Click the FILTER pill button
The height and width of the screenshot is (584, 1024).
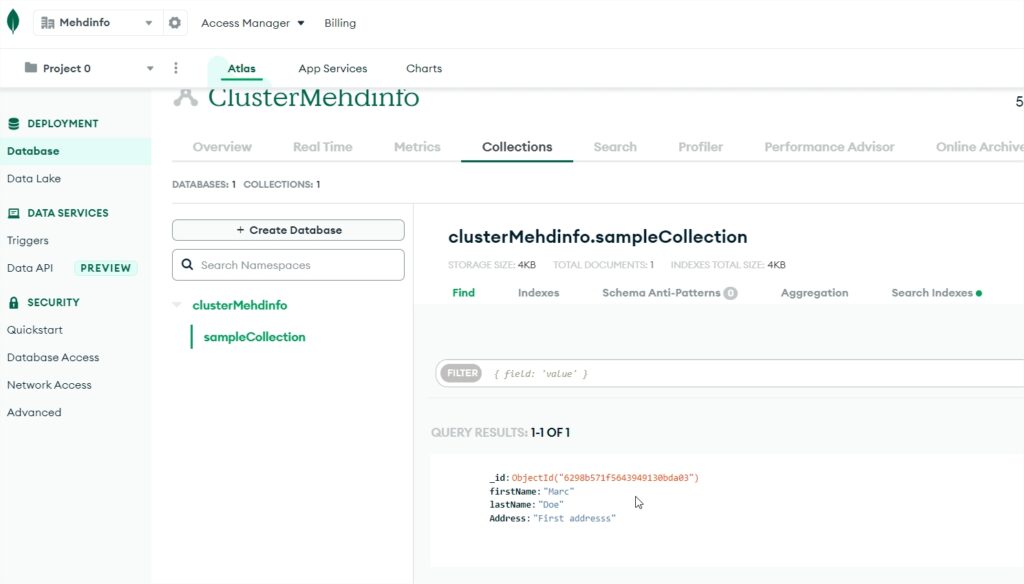(x=462, y=373)
